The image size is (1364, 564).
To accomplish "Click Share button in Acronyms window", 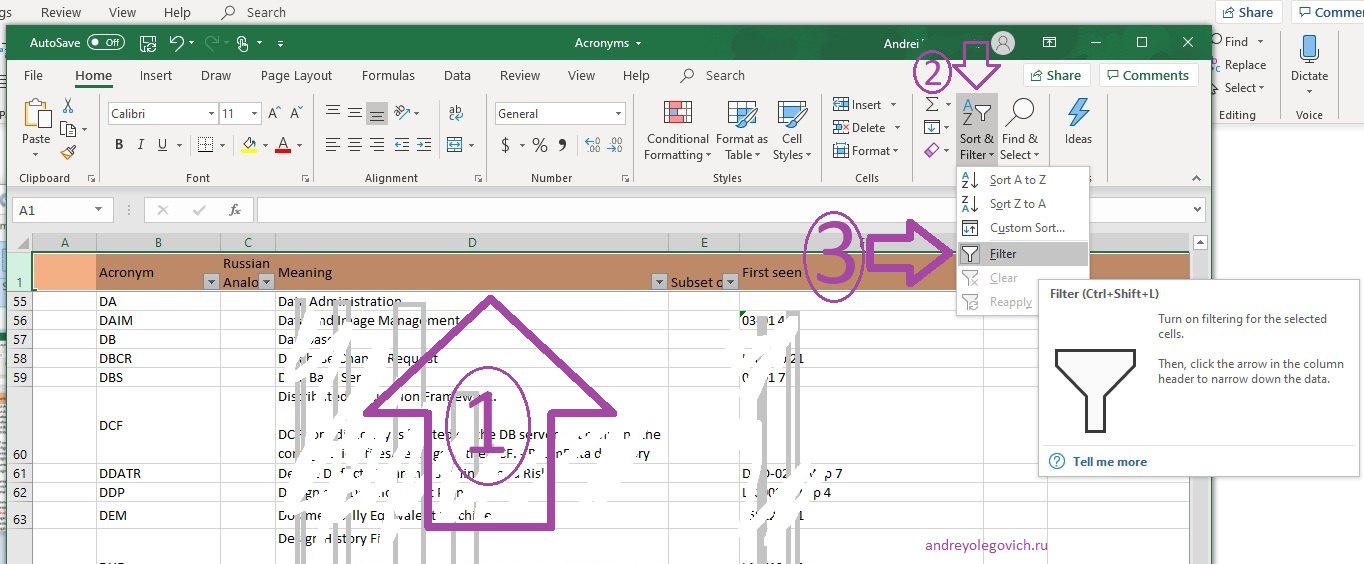I will 1055,75.
